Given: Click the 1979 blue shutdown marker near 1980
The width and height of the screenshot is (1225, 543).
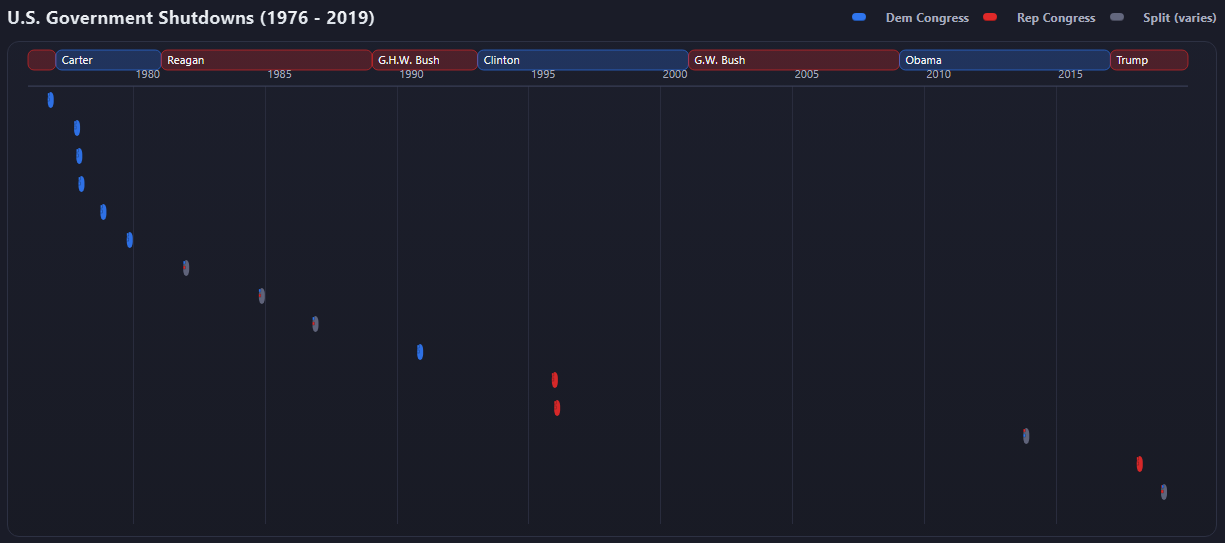Looking at the screenshot, I should point(130,240).
